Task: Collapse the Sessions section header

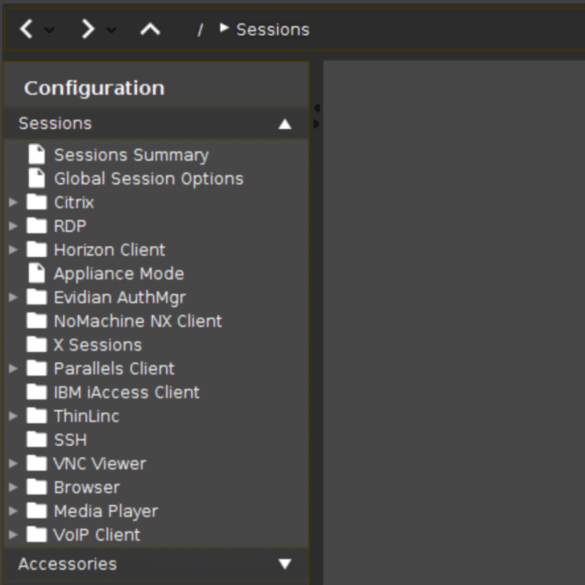Action: [x=156, y=123]
